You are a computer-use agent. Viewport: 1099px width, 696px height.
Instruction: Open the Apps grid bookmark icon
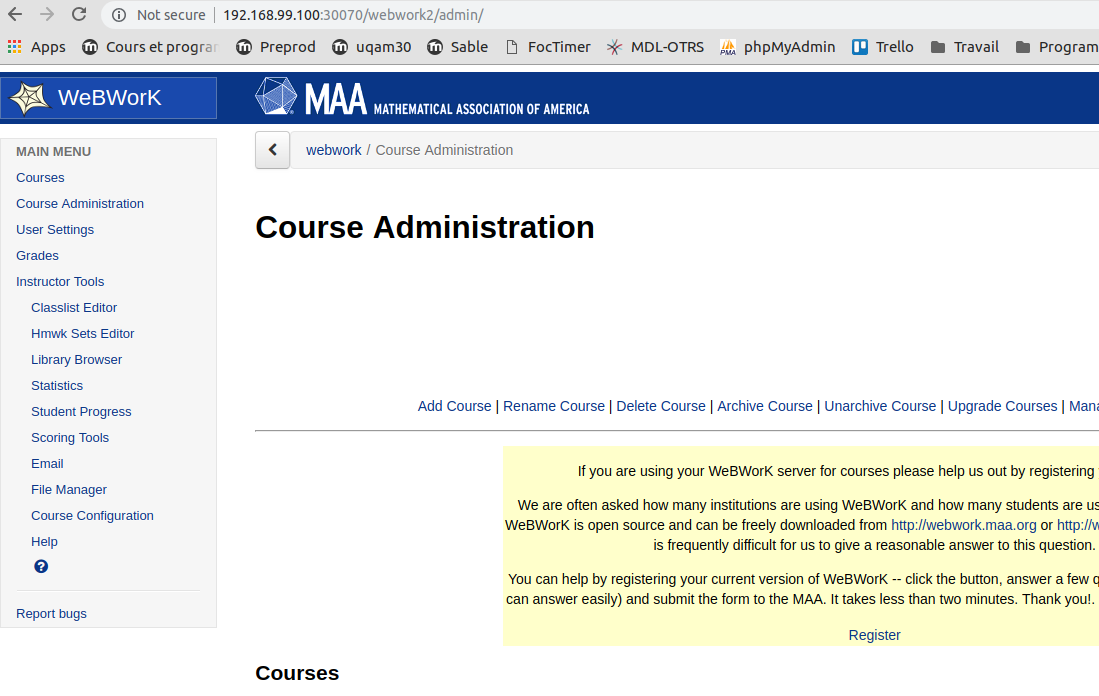point(14,47)
